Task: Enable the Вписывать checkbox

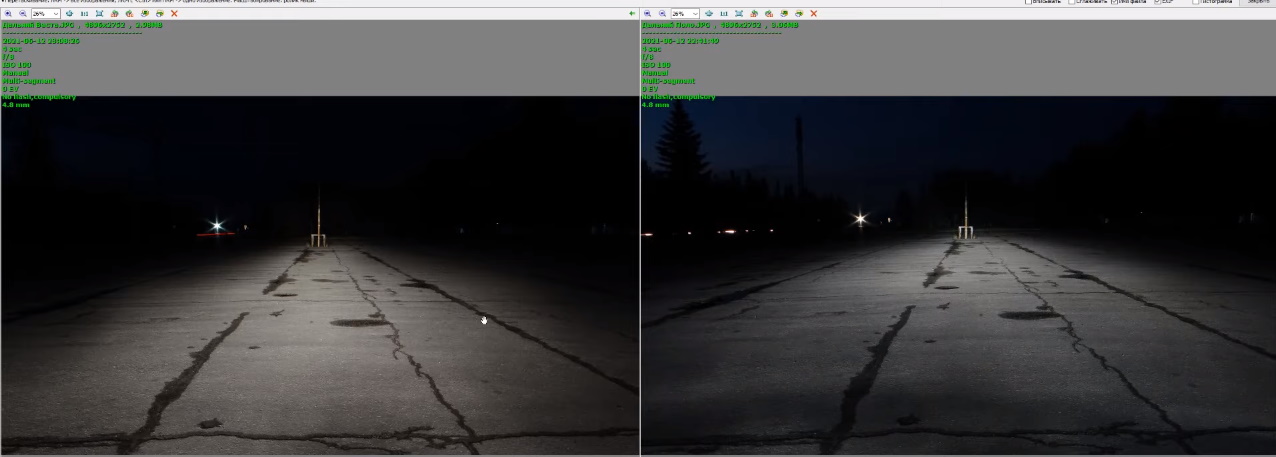Action: pos(1029,2)
